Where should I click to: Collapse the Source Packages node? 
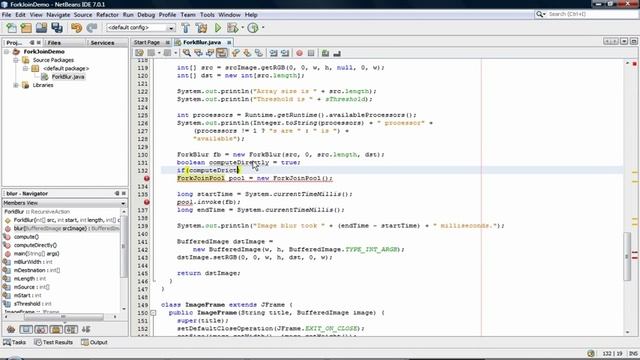pyautogui.click(x=16, y=60)
